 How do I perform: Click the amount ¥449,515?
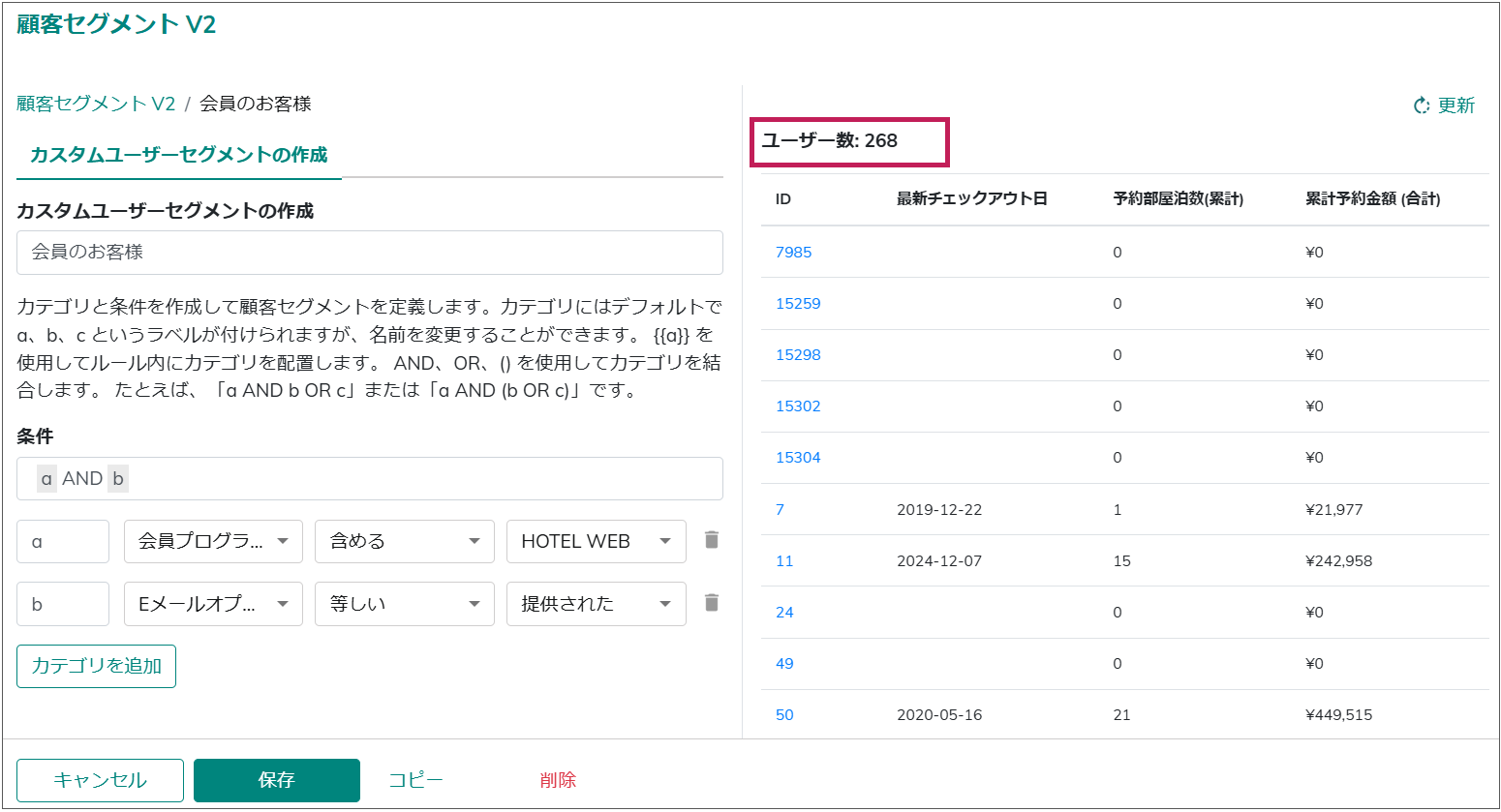click(1339, 714)
